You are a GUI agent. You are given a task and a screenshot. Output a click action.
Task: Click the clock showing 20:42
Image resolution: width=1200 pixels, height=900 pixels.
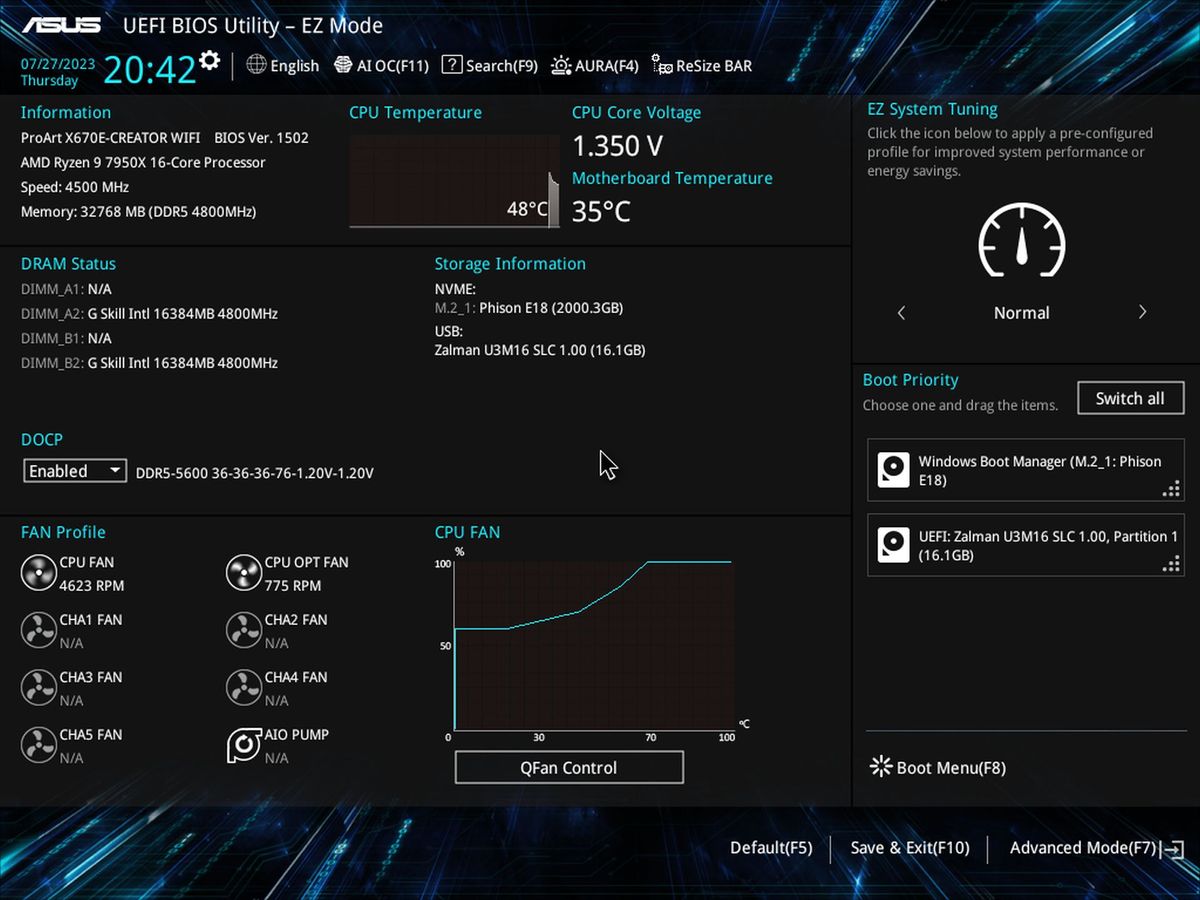tap(150, 70)
